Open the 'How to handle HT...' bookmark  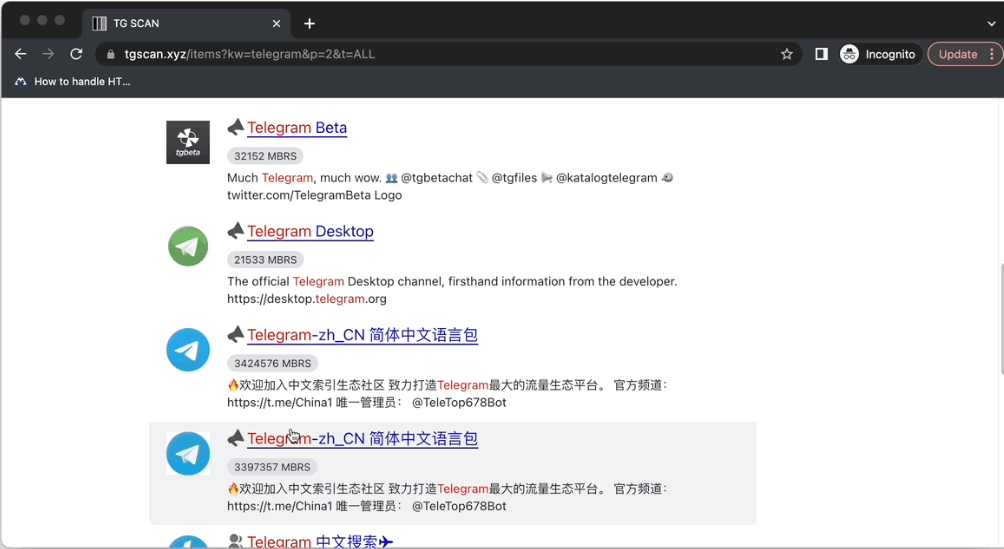point(72,81)
